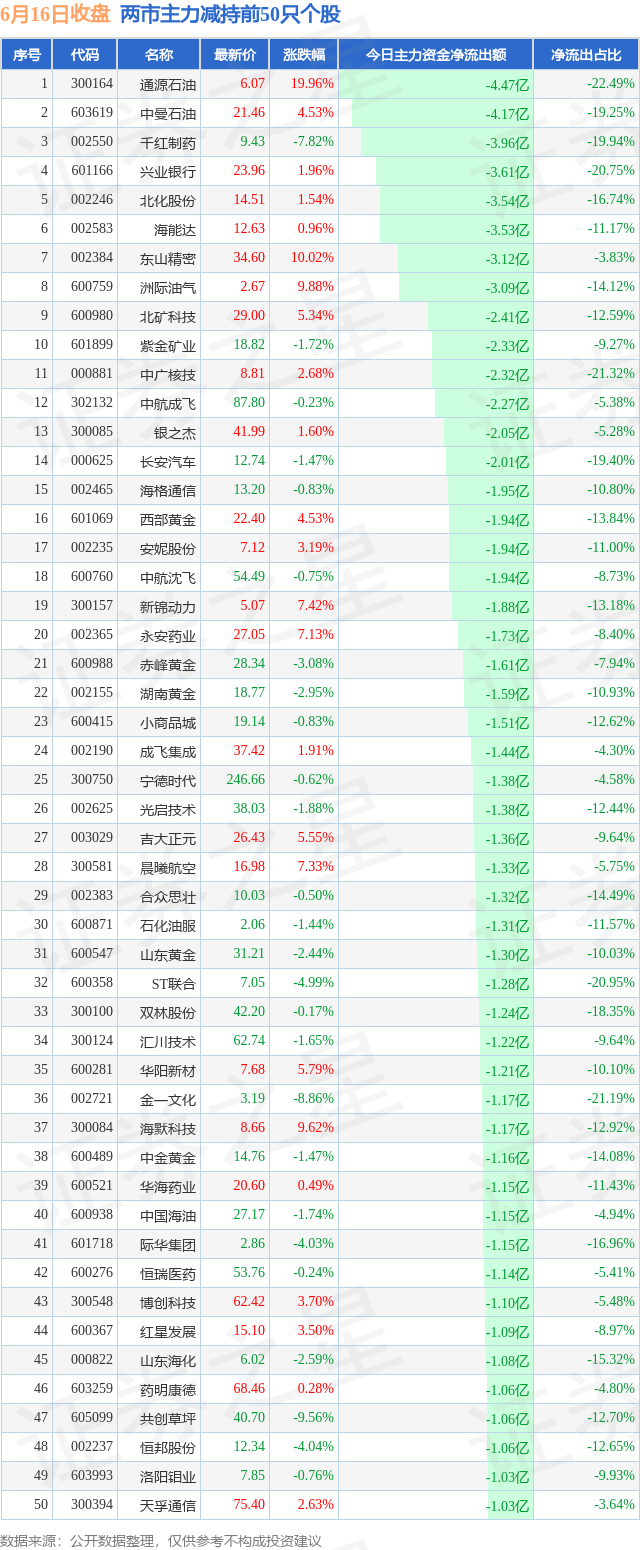Click outflow ratio -21.32% of 中广核技
640x1550 pixels.
point(611,374)
